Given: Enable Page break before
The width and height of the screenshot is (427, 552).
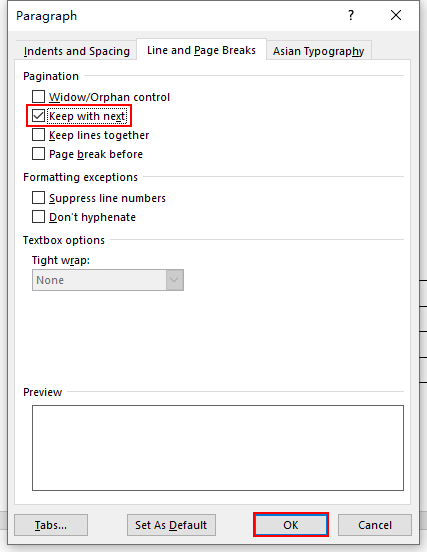Looking at the screenshot, I should [x=38, y=153].
